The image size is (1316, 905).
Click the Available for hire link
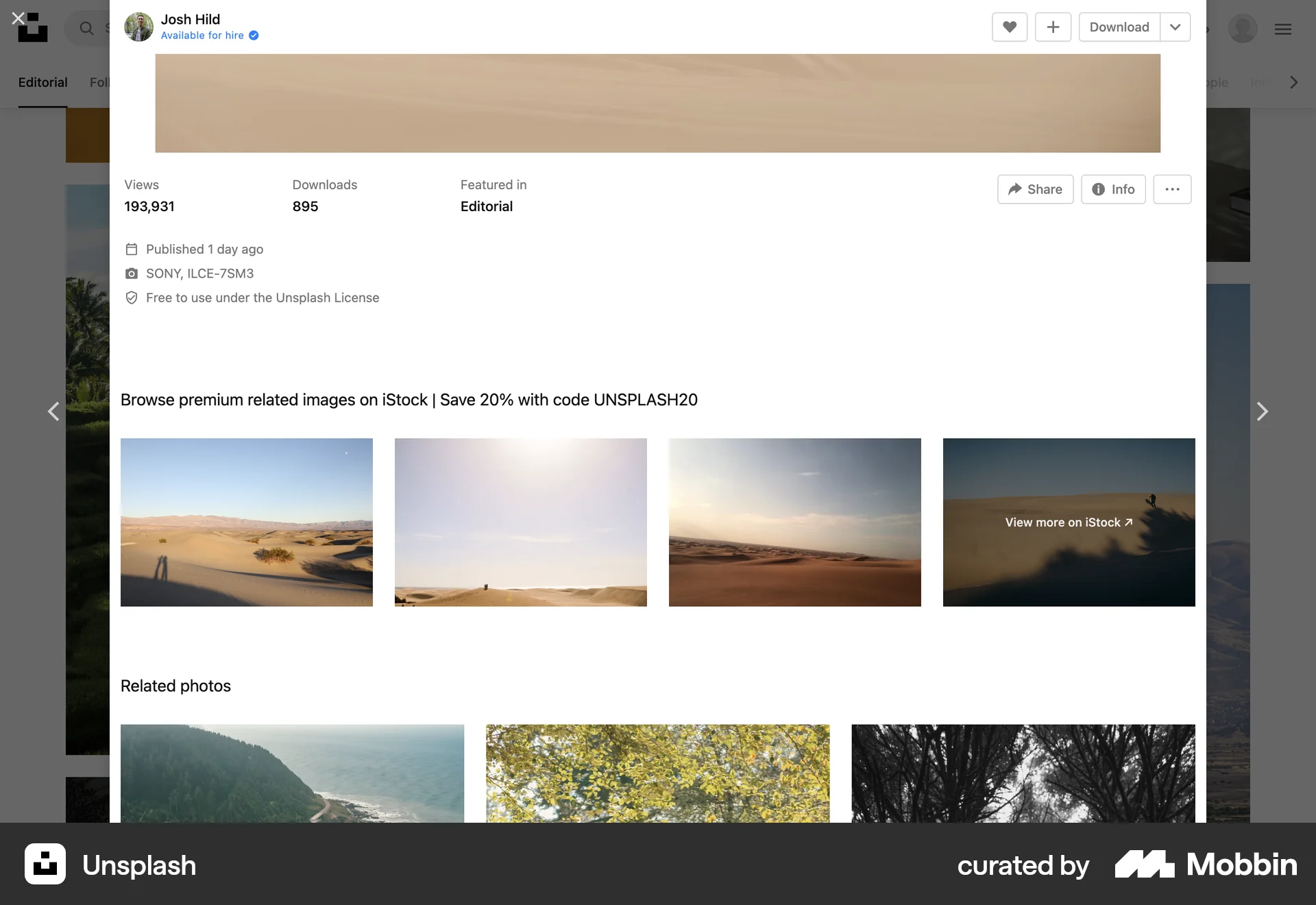click(x=202, y=35)
